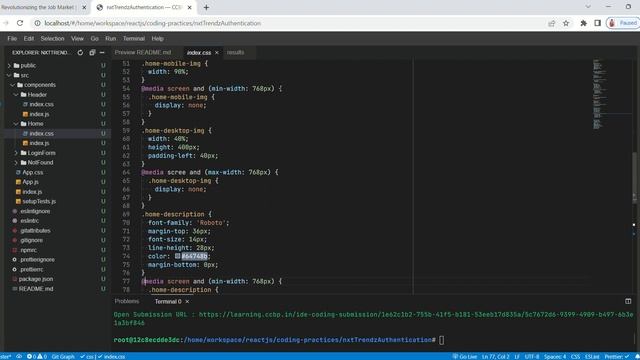Viewport: 640px width, 360px height.
Task: Click ESLint in the status bar
Action: click(x=592, y=357)
